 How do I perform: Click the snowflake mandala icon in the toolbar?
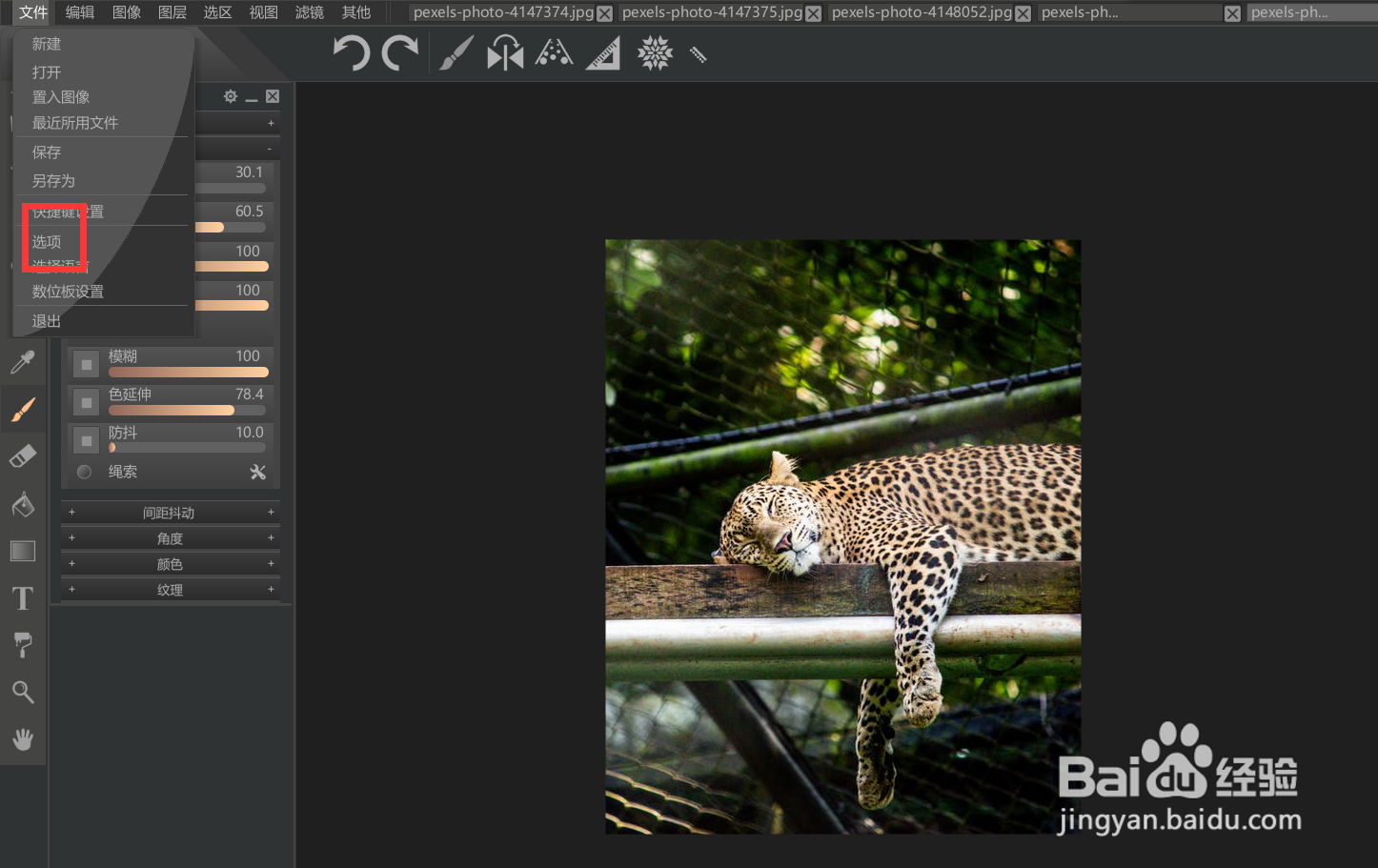[655, 53]
